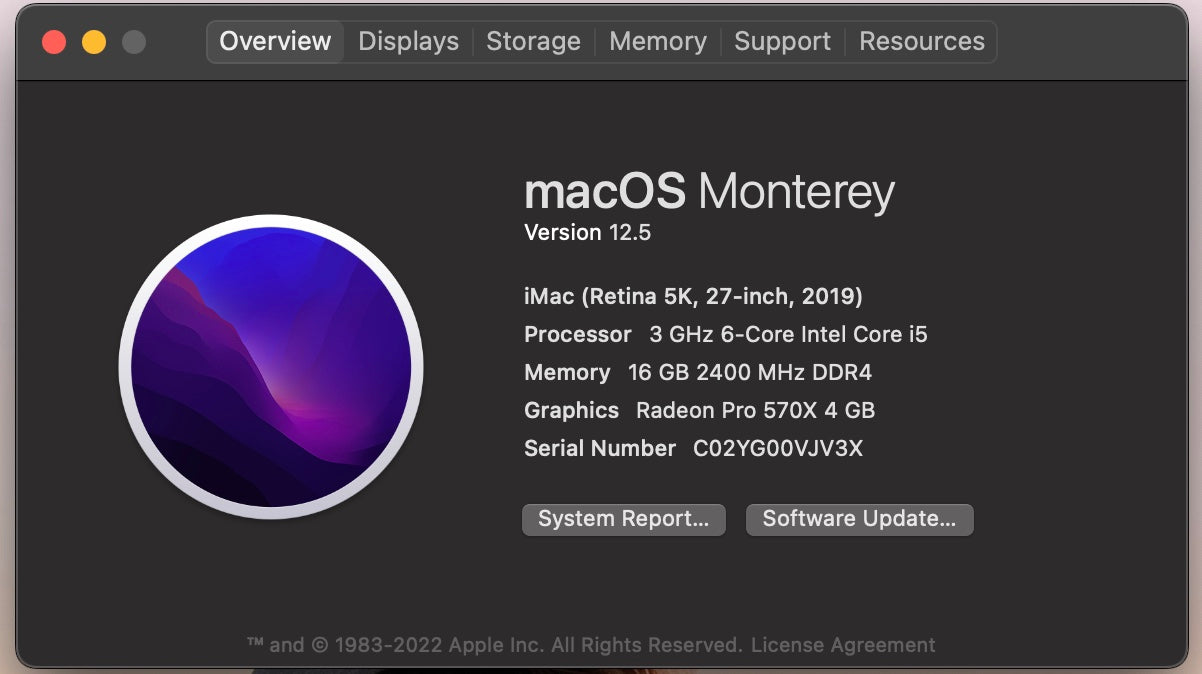
Task: Click the Version 12.5 text
Action: click(587, 232)
